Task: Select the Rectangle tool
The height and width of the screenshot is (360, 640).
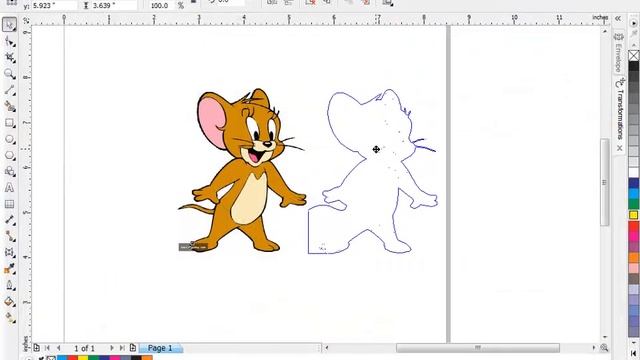Action: [9, 123]
